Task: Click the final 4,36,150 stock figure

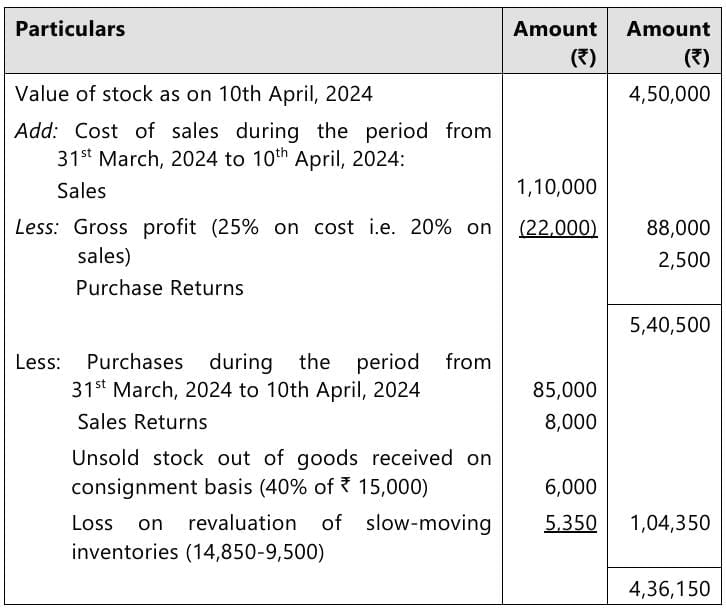Action: click(670, 588)
